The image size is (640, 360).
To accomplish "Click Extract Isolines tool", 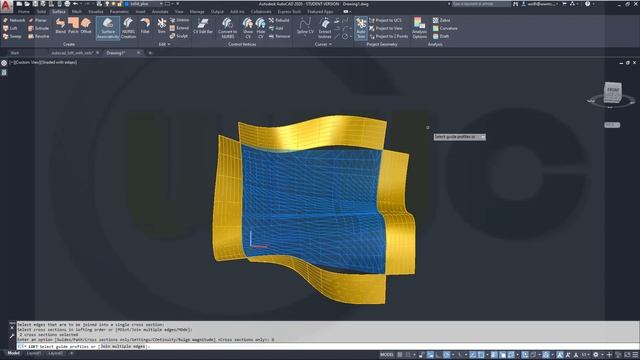I will [325, 28].
